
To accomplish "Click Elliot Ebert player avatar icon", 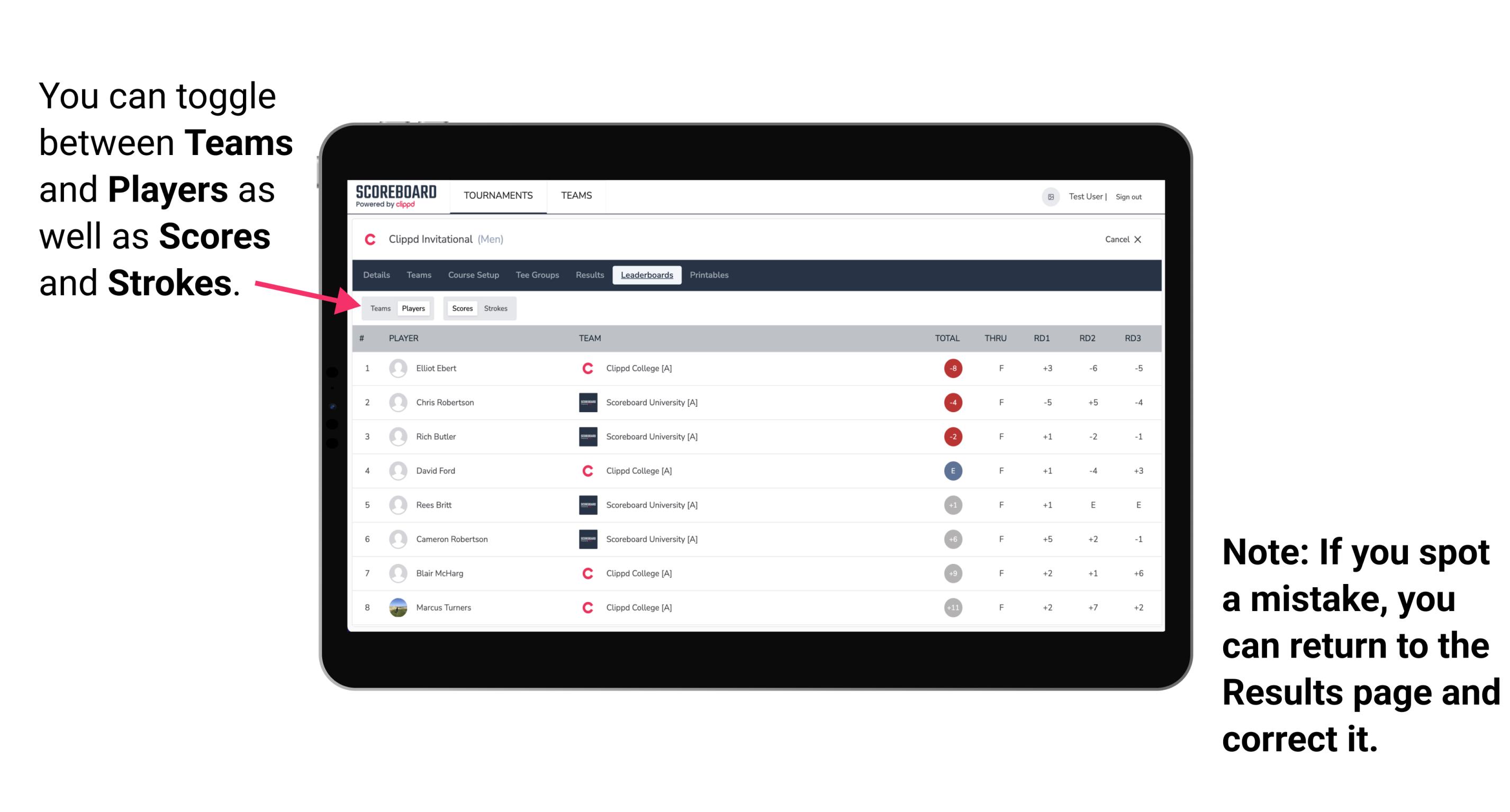I will click(x=396, y=368).
